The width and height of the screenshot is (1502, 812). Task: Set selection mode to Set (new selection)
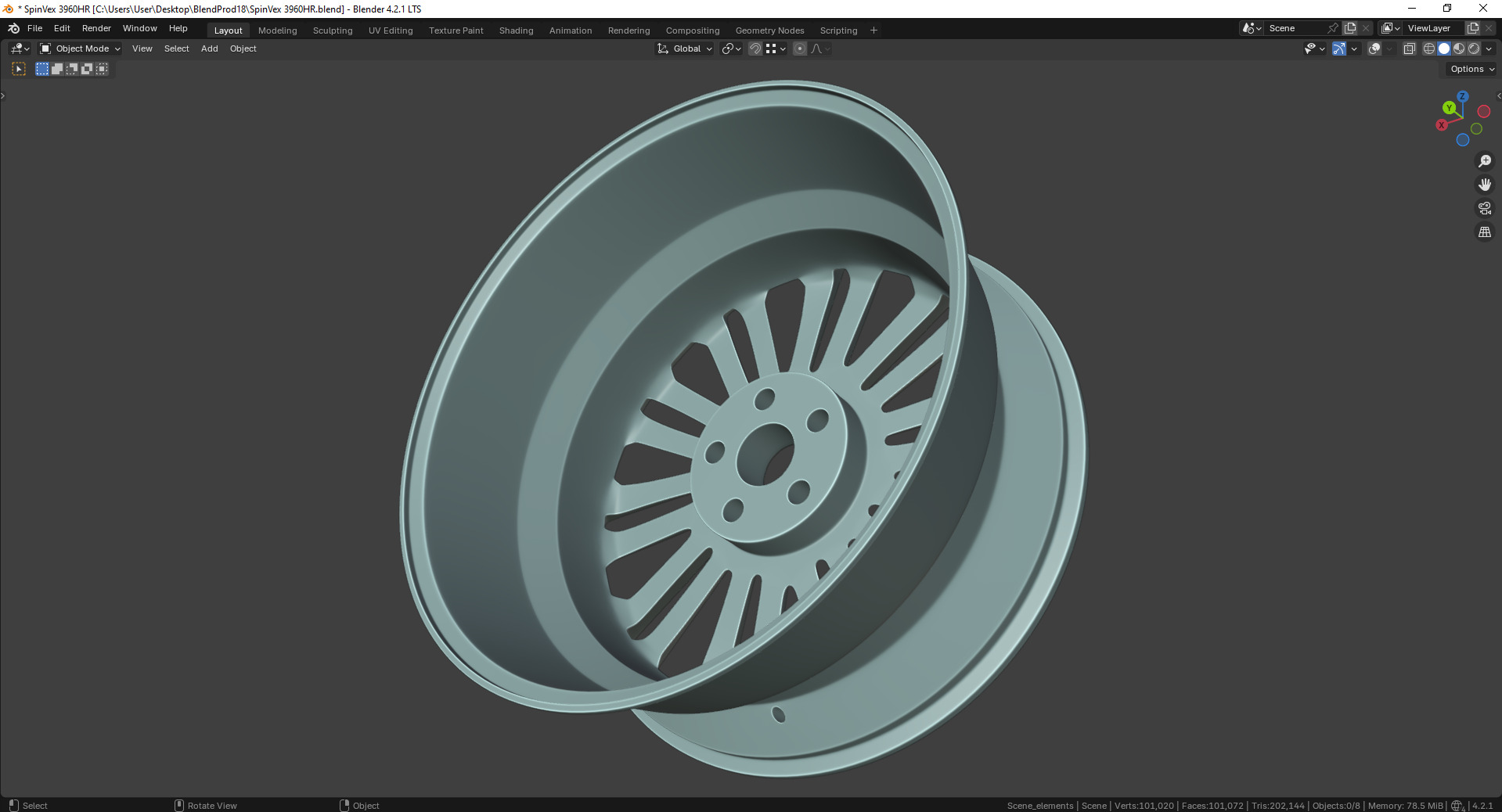[42, 69]
